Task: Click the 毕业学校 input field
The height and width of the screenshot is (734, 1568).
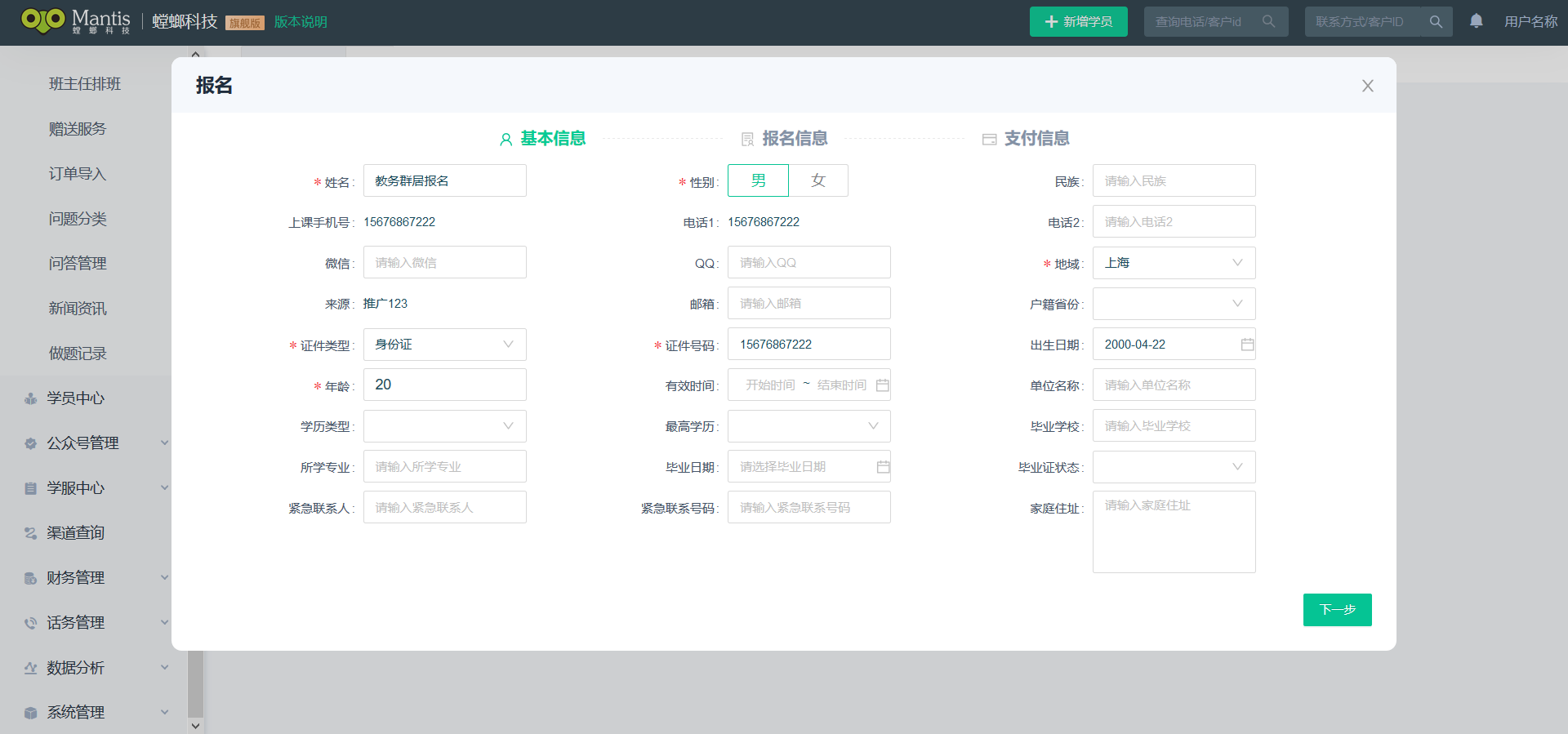Action: 1174,425
